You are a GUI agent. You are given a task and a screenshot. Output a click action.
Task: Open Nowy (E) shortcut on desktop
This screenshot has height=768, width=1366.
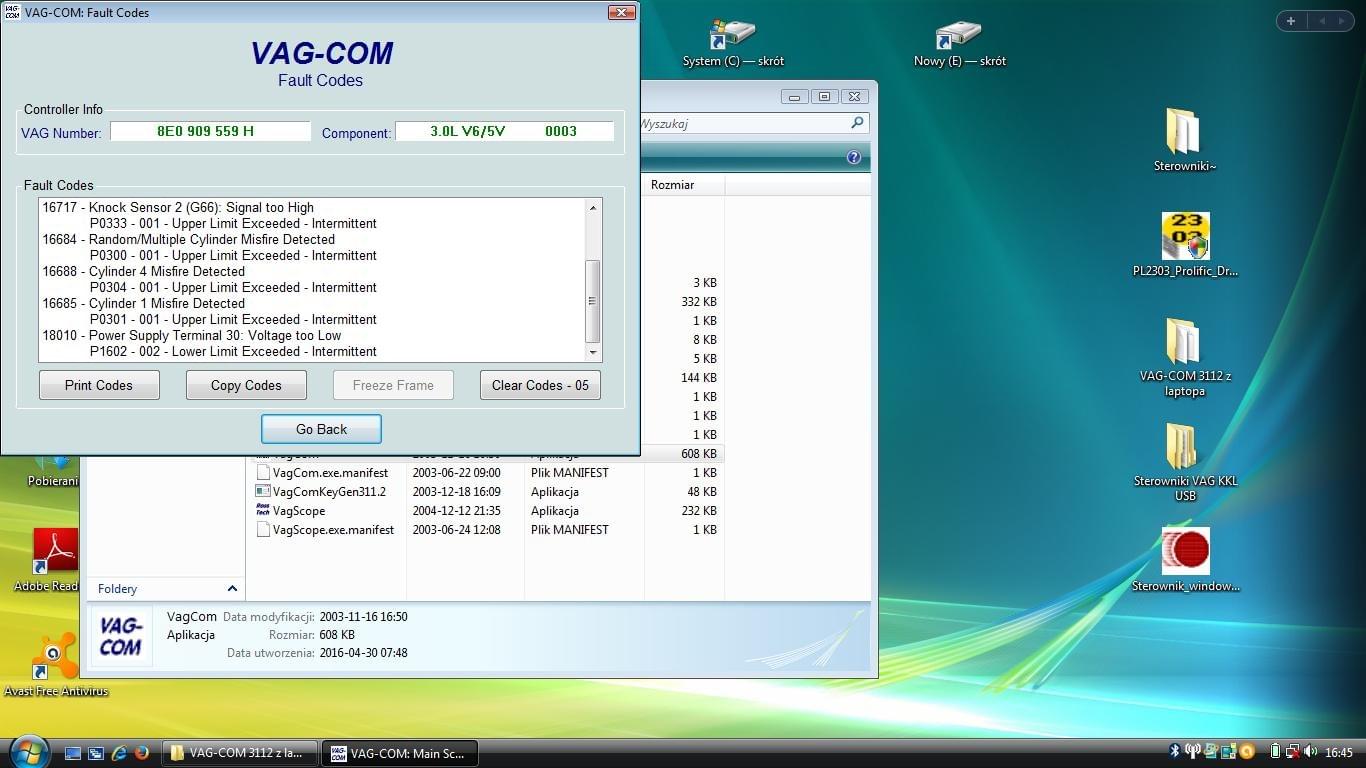click(959, 42)
